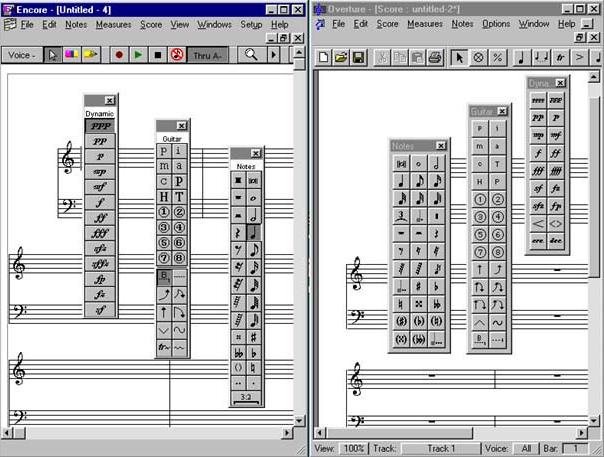
Task: Toggle the metronome icon in Encore toolbar
Action: tap(177, 55)
